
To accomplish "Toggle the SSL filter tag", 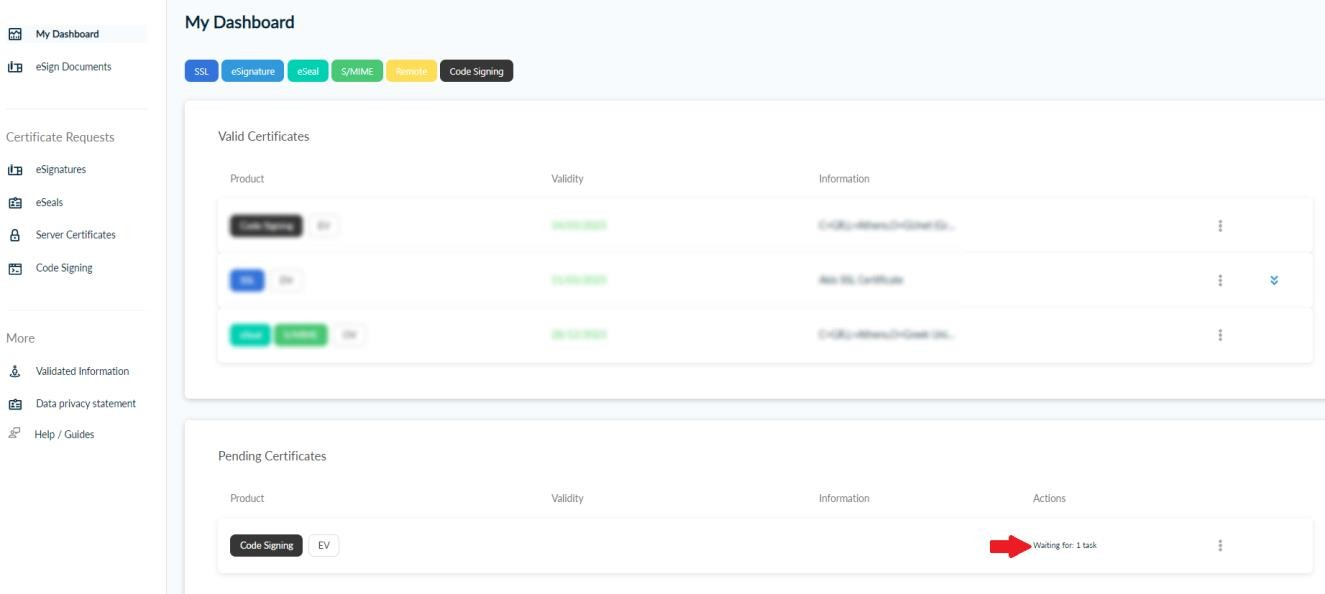I will pos(201,71).
